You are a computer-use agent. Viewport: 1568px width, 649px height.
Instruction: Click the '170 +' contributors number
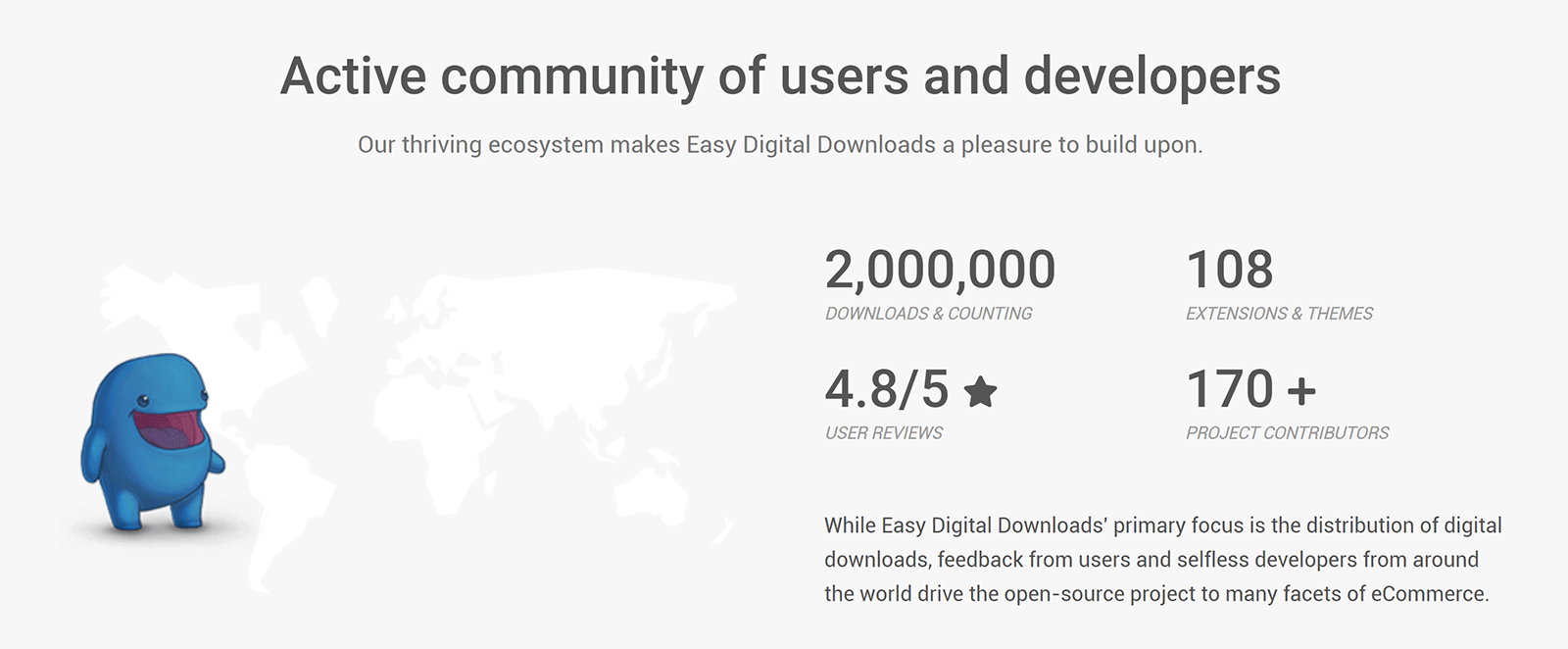click(1251, 389)
